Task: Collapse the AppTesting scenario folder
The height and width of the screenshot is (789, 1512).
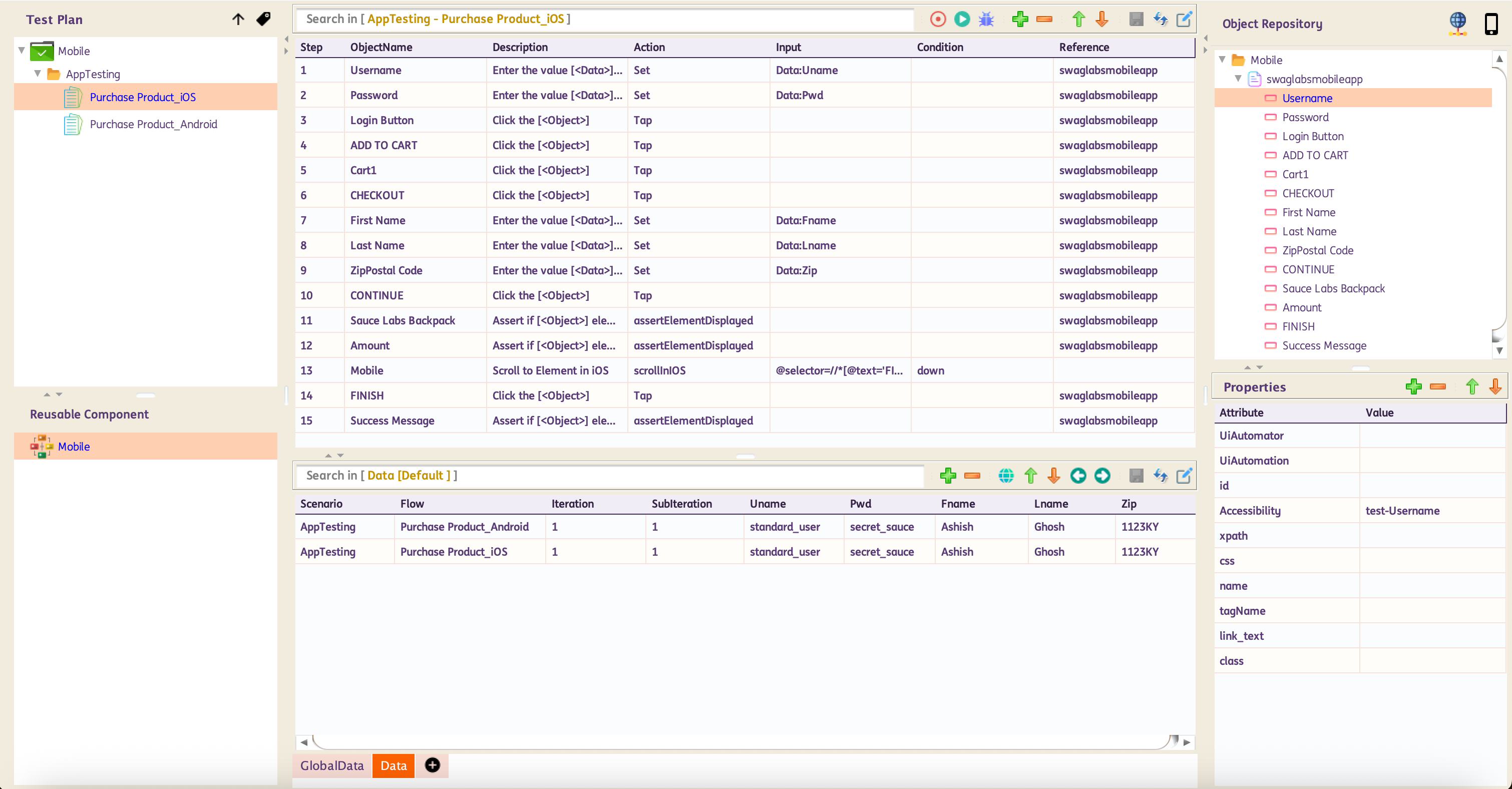Action: [x=38, y=74]
